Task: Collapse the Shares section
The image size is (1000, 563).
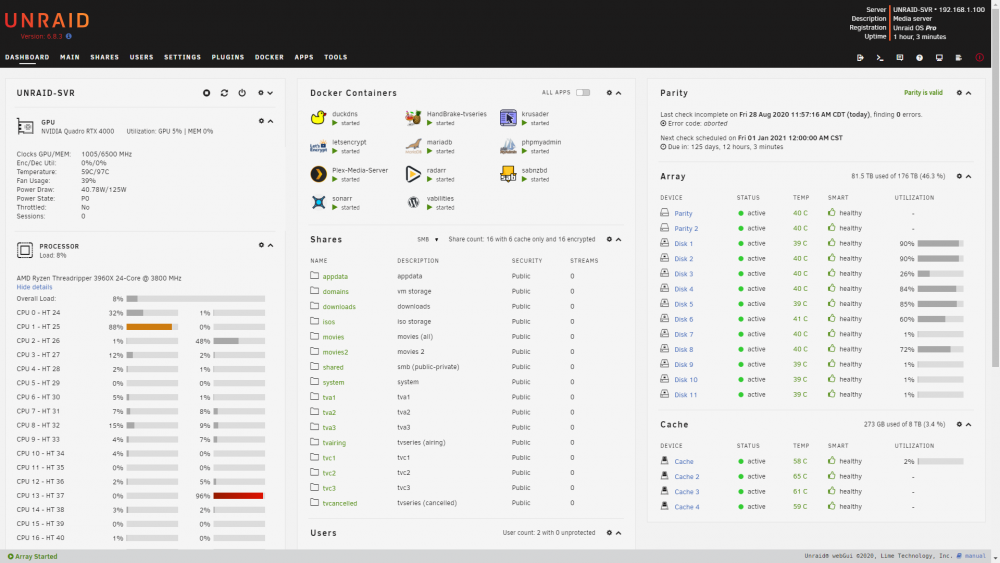Action: [619, 240]
